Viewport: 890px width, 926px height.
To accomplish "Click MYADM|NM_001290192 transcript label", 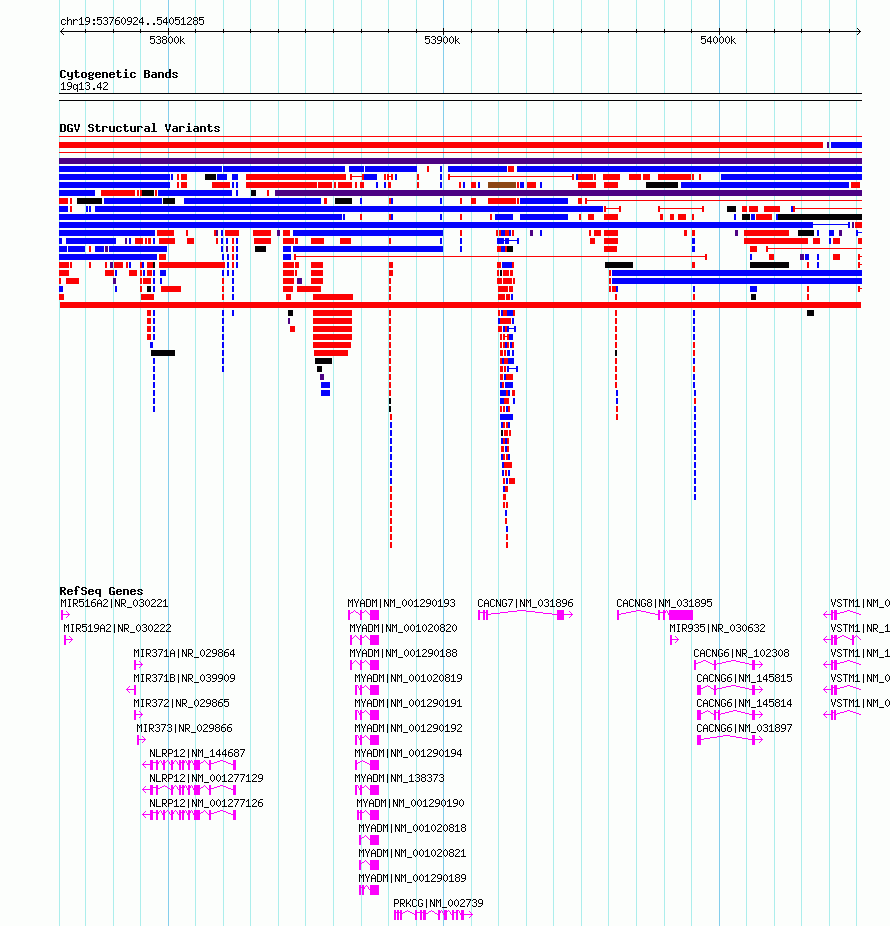I will [408, 728].
